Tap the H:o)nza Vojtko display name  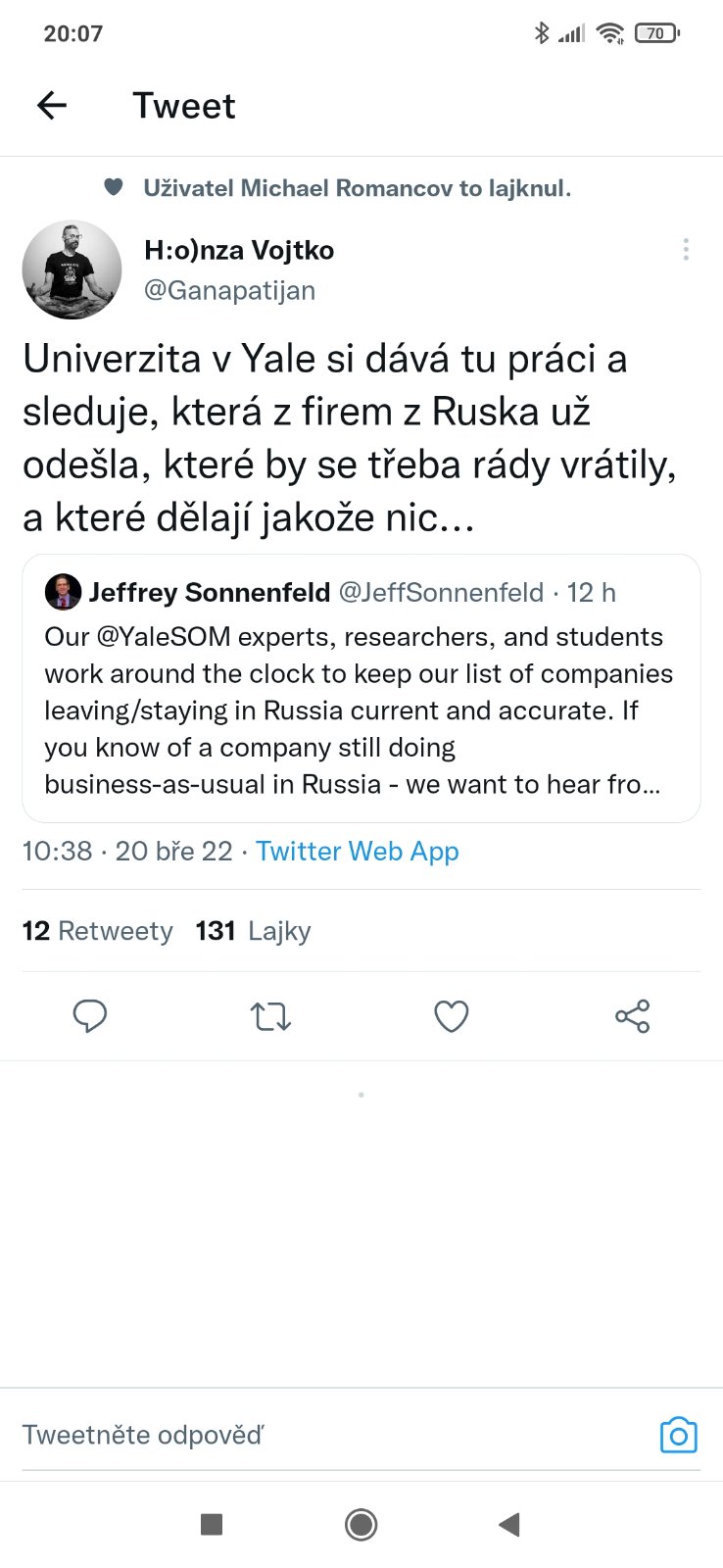click(x=239, y=250)
